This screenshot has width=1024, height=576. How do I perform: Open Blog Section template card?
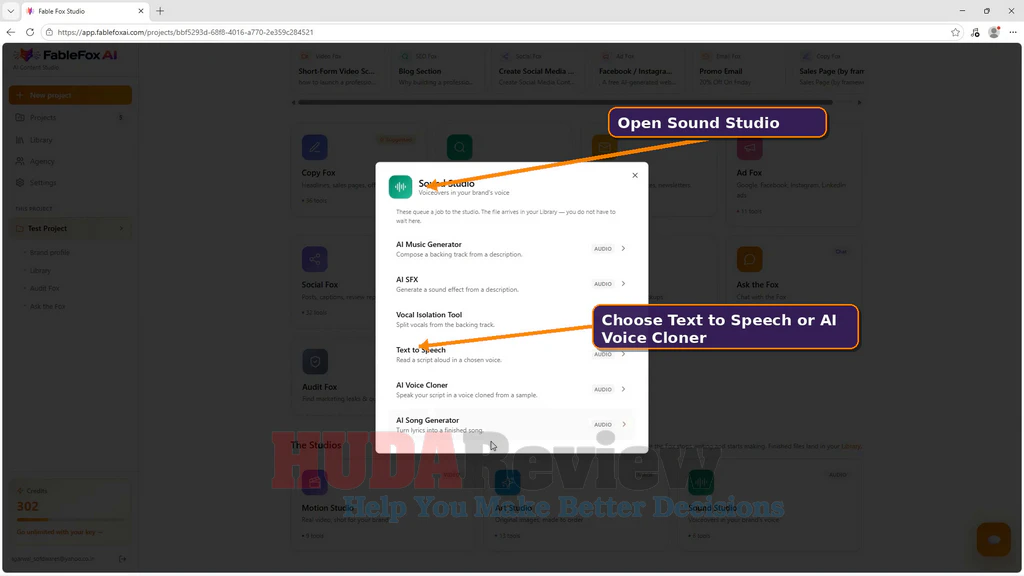point(438,69)
